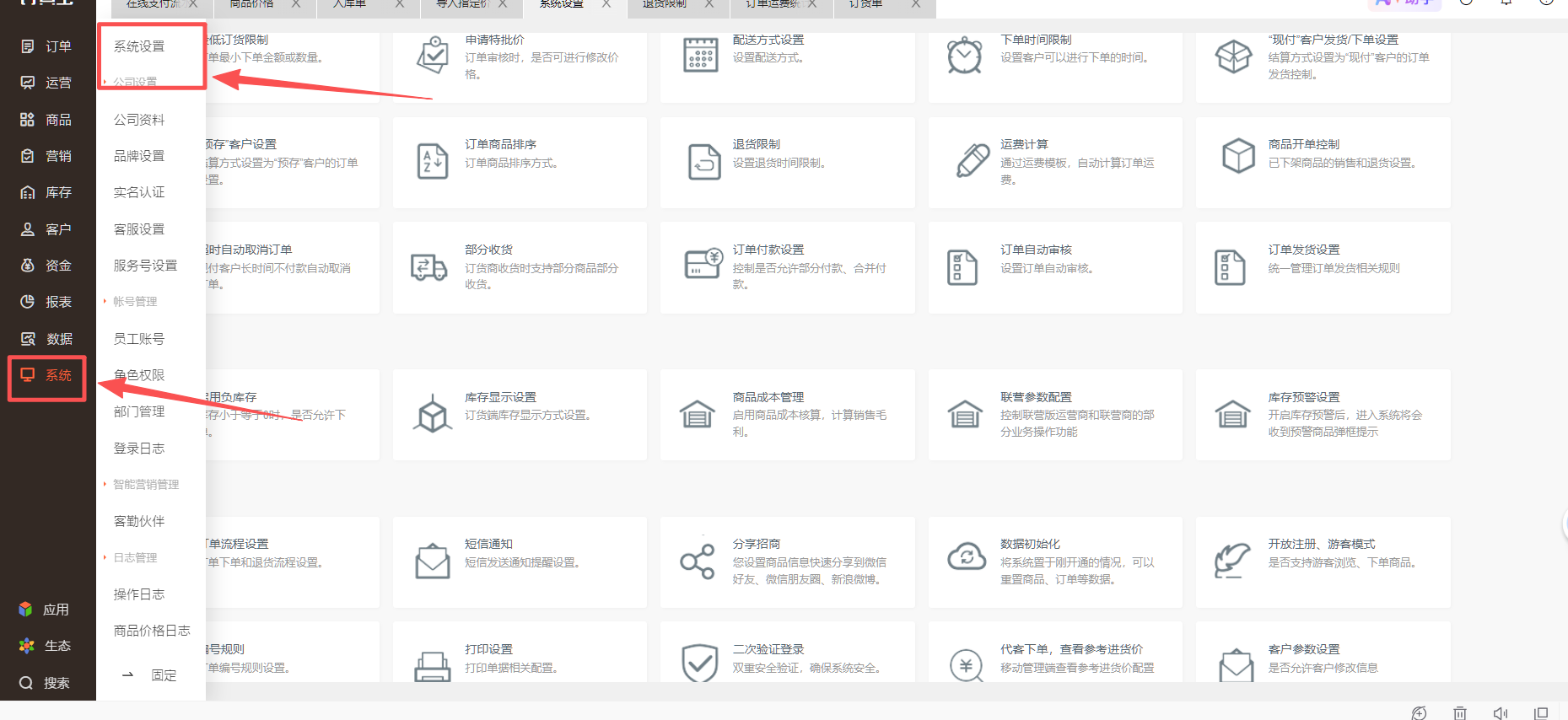Open the 营销 sidebar section
Image resolution: width=1568 pixels, height=720 pixels.
[x=46, y=156]
